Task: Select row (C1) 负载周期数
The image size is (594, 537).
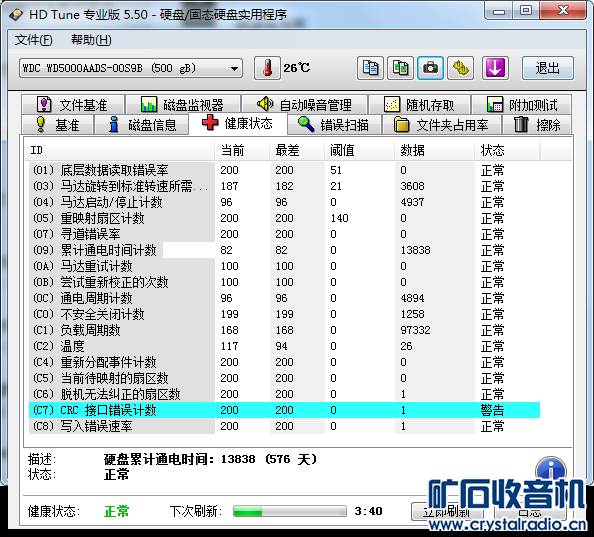Action: pos(284,330)
